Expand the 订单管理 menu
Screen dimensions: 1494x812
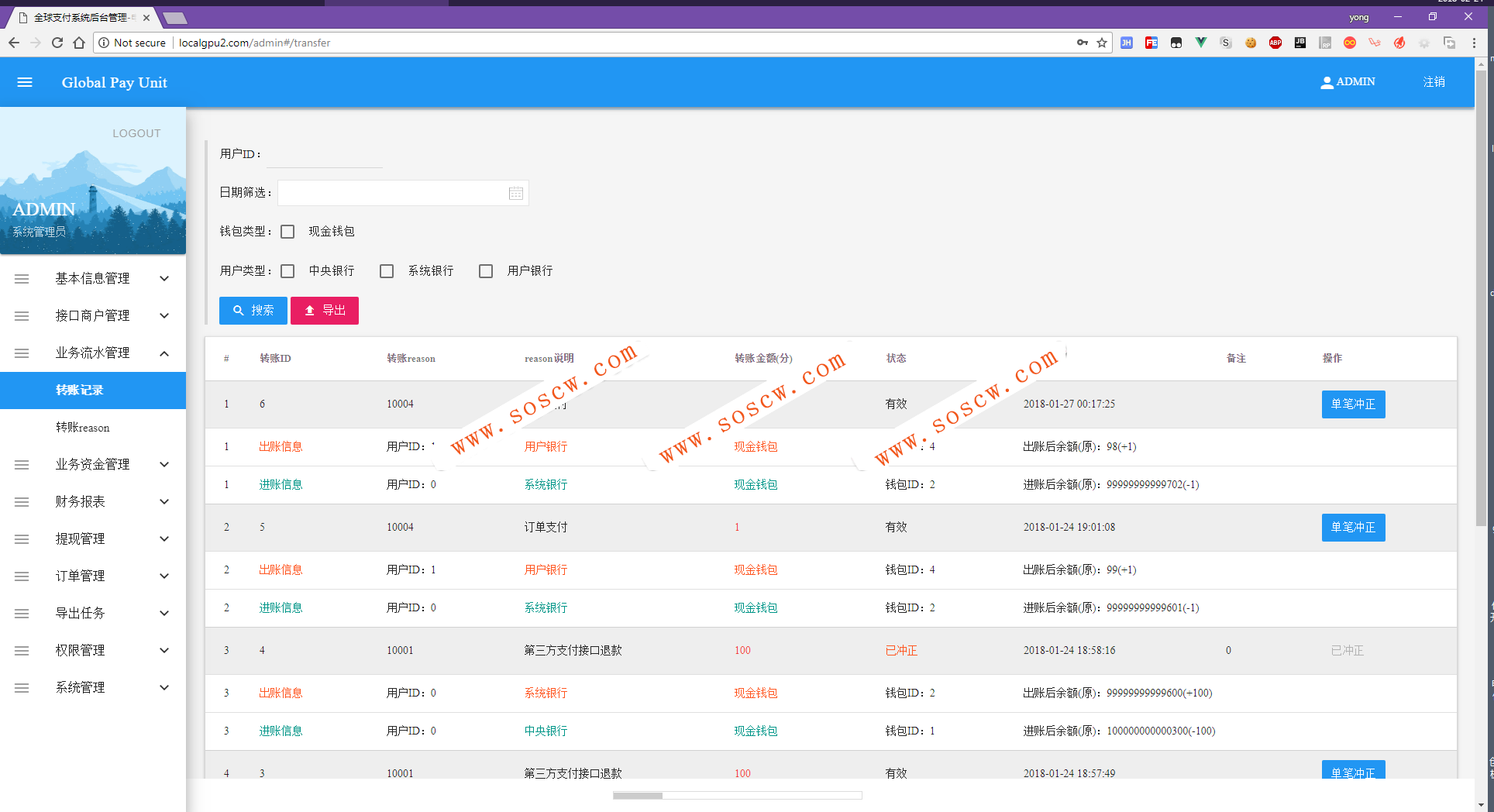(93, 576)
